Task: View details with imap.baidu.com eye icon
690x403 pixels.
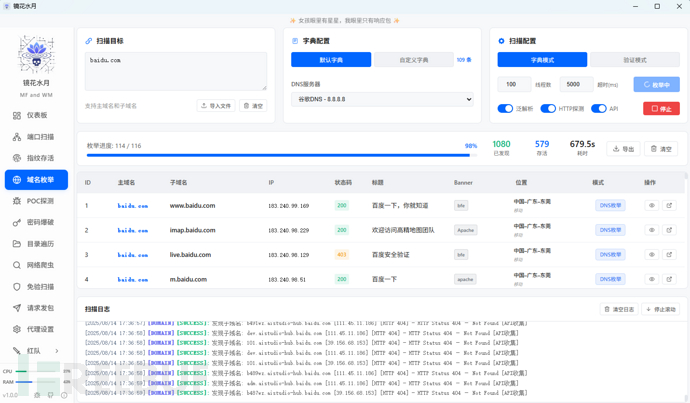Action: coord(652,230)
